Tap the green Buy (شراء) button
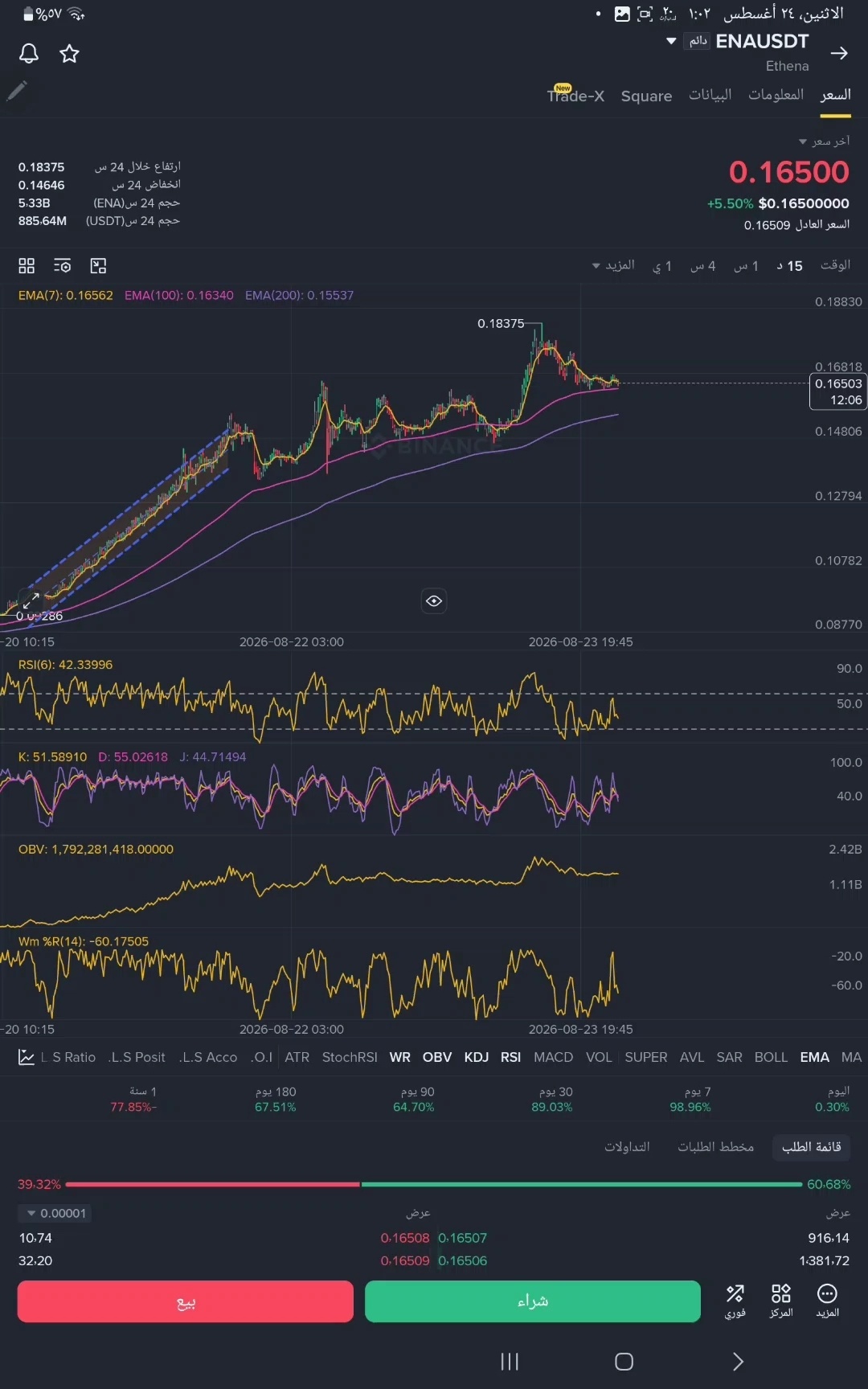868x1389 pixels. 533,1301
